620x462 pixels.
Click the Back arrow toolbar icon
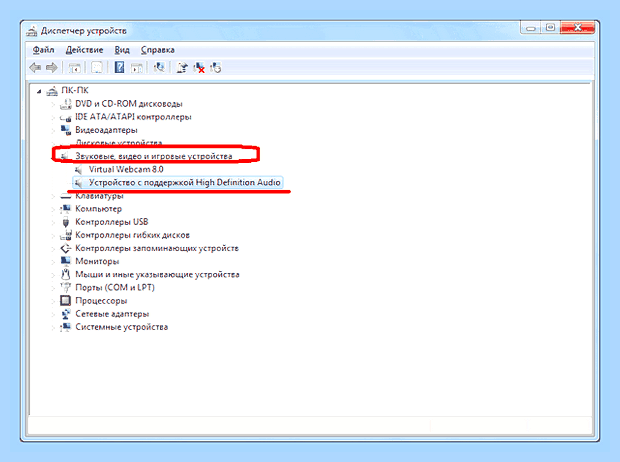[x=35, y=68]
